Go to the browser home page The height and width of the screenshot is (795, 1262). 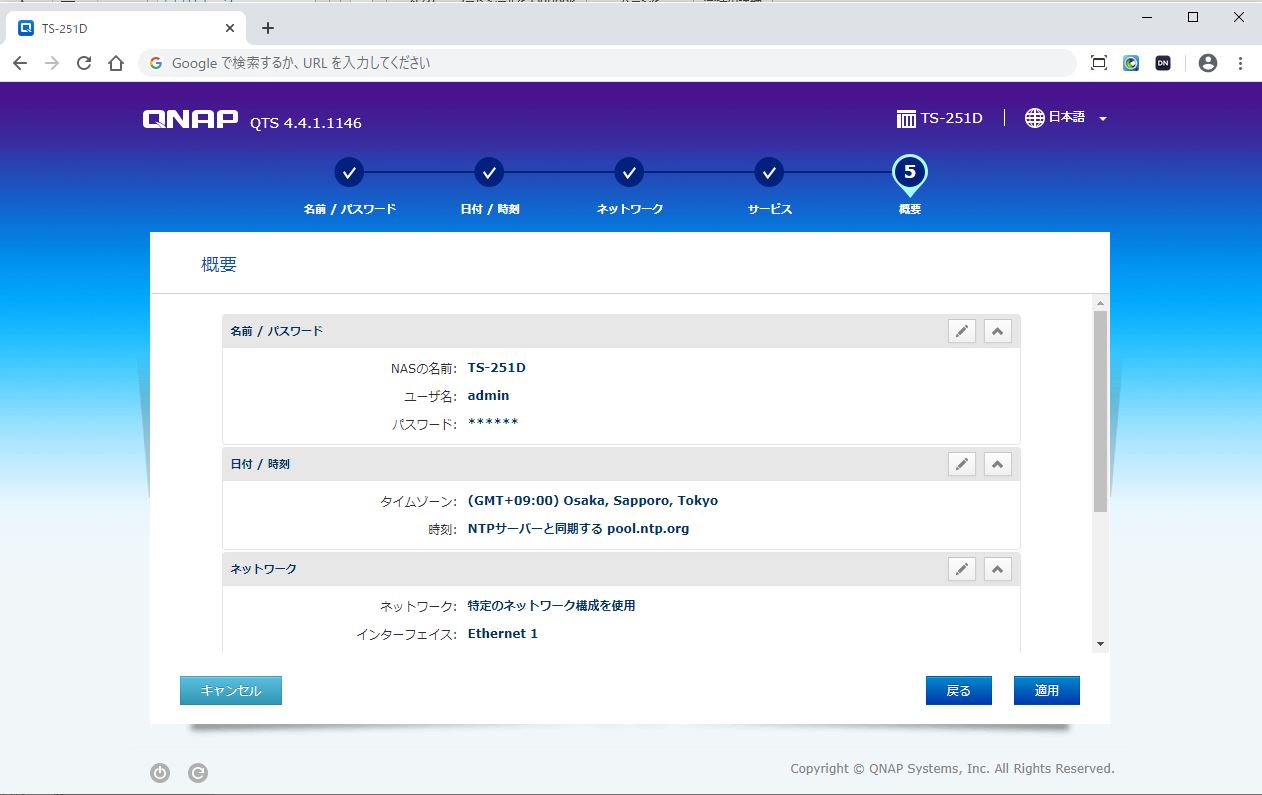pos(116,63)
